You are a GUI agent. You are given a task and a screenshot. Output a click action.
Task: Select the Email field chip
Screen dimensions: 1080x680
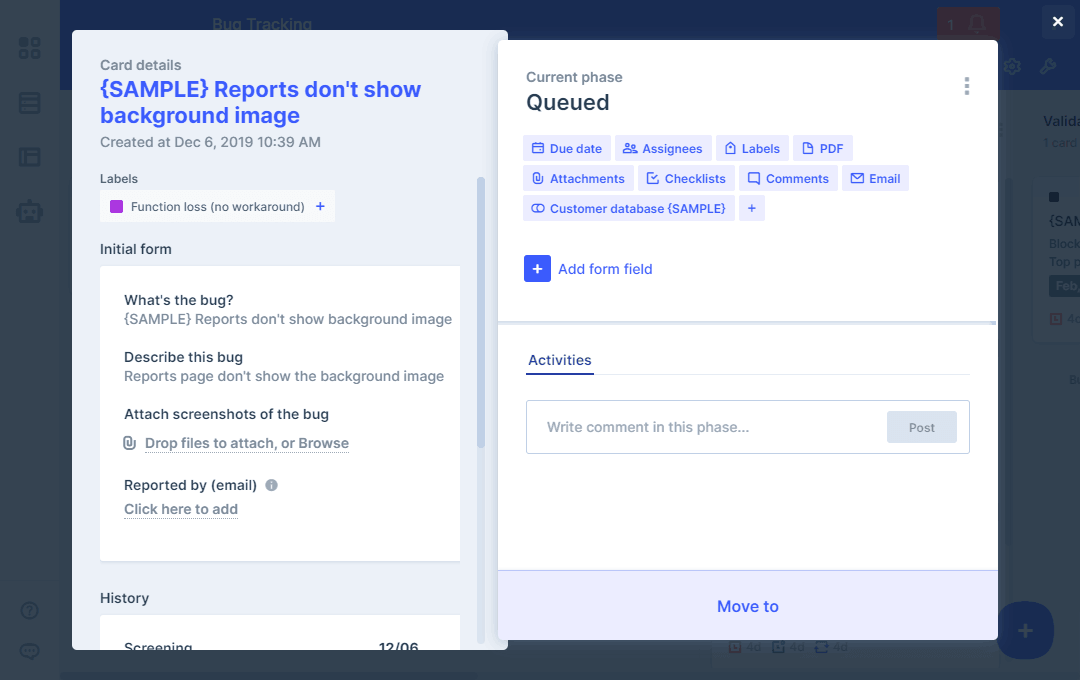pyautogui.click(x=875, y=179)
